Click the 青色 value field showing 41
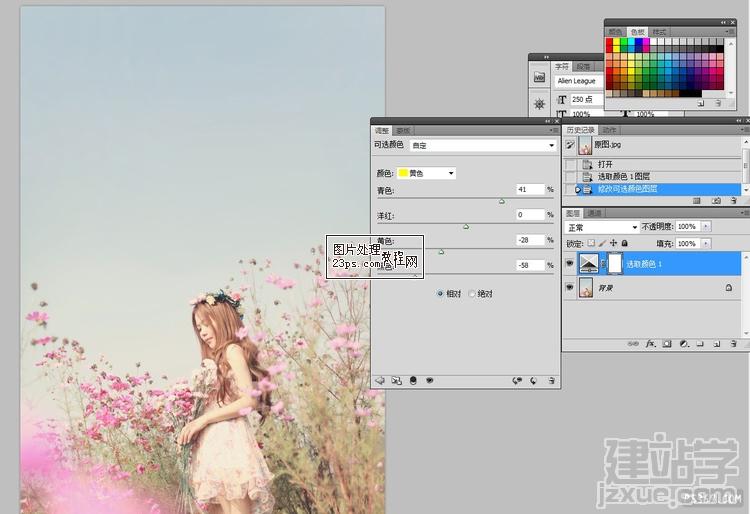This screenshot has height=514, width=750. 530,189
